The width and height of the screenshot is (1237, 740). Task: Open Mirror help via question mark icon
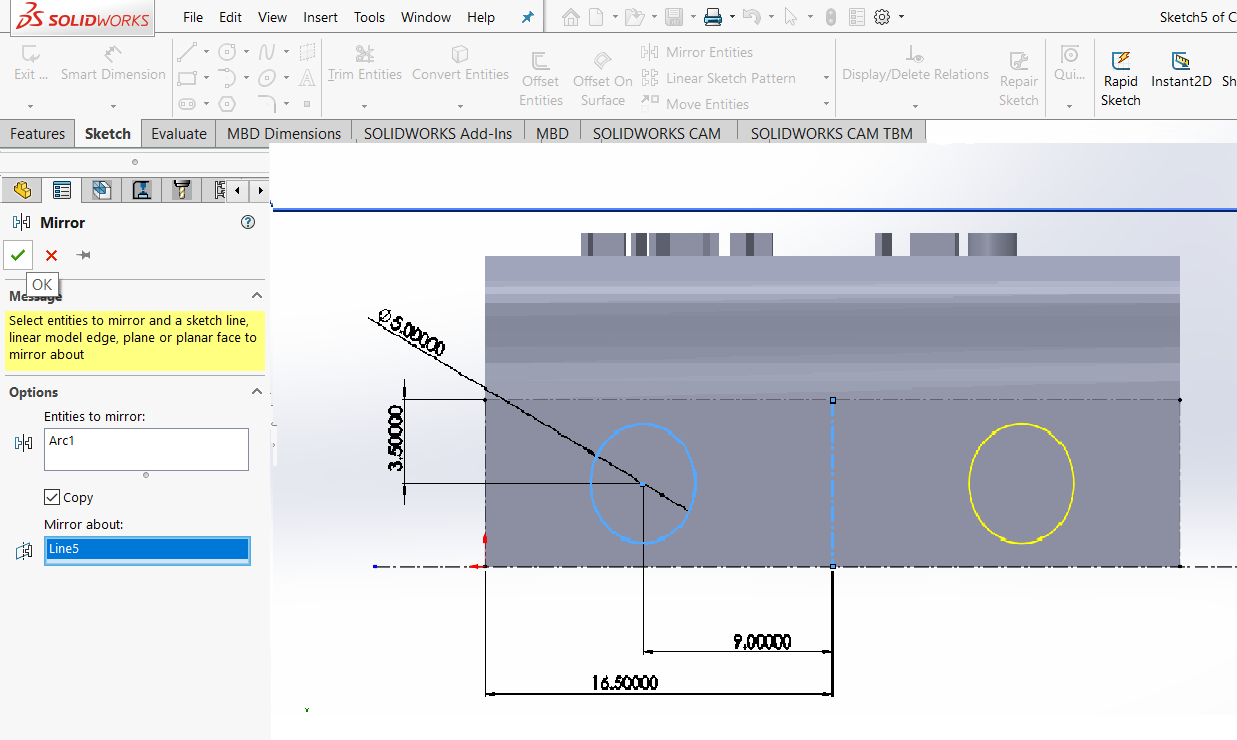(x=248, y=223)
